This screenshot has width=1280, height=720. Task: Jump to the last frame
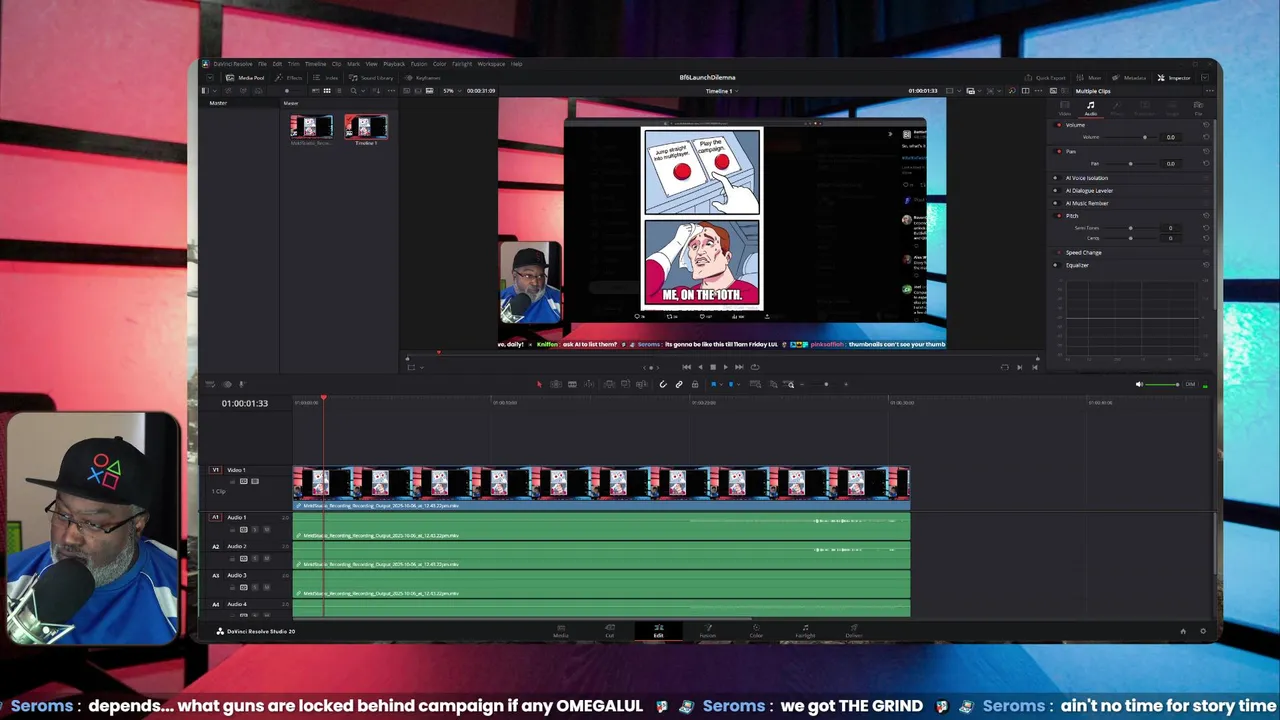coord(739,367)
